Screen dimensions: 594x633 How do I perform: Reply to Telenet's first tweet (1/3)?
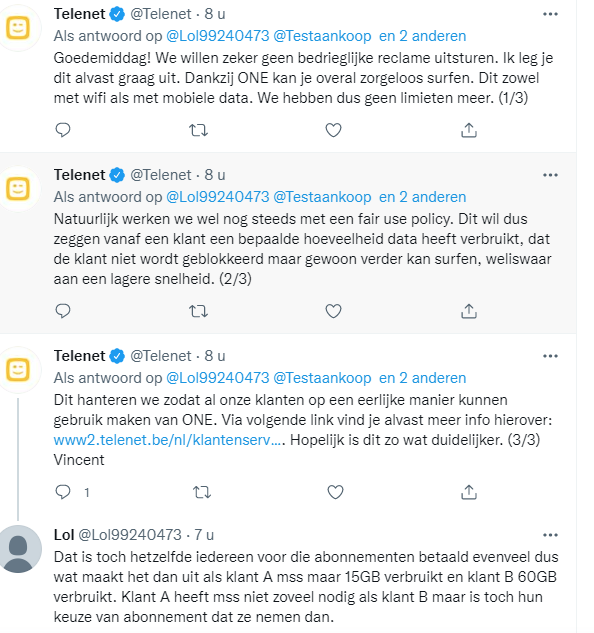pos(63,130)
